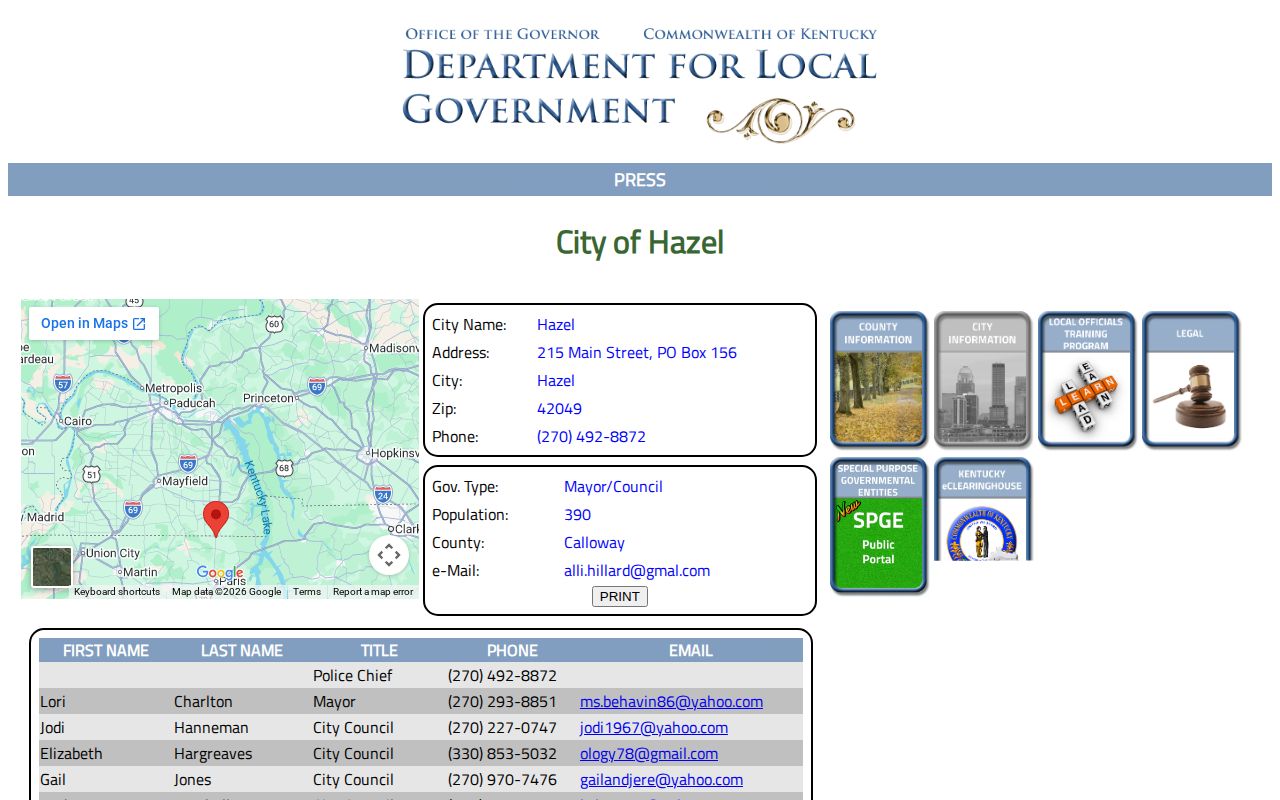1280x800 pixels.
Task: Click the PHONE column header
Action: click(512, 650)
